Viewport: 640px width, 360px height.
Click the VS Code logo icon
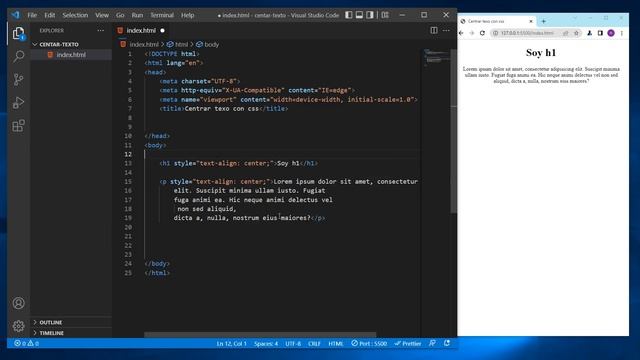click(16, 15)
